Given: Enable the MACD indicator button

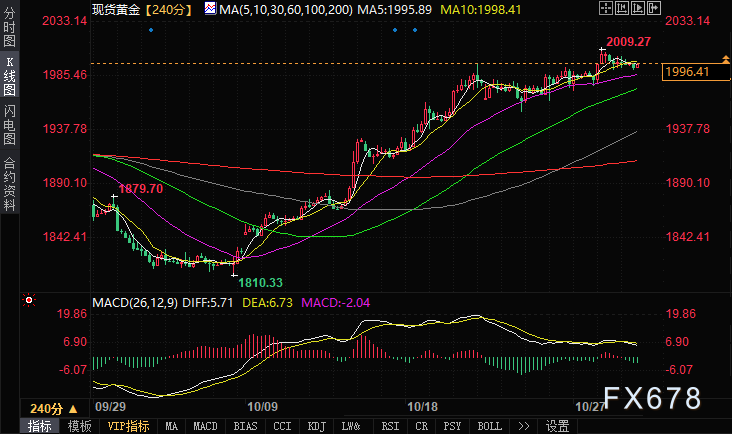Looking at the screenshot, I should (x=205, y=425).
